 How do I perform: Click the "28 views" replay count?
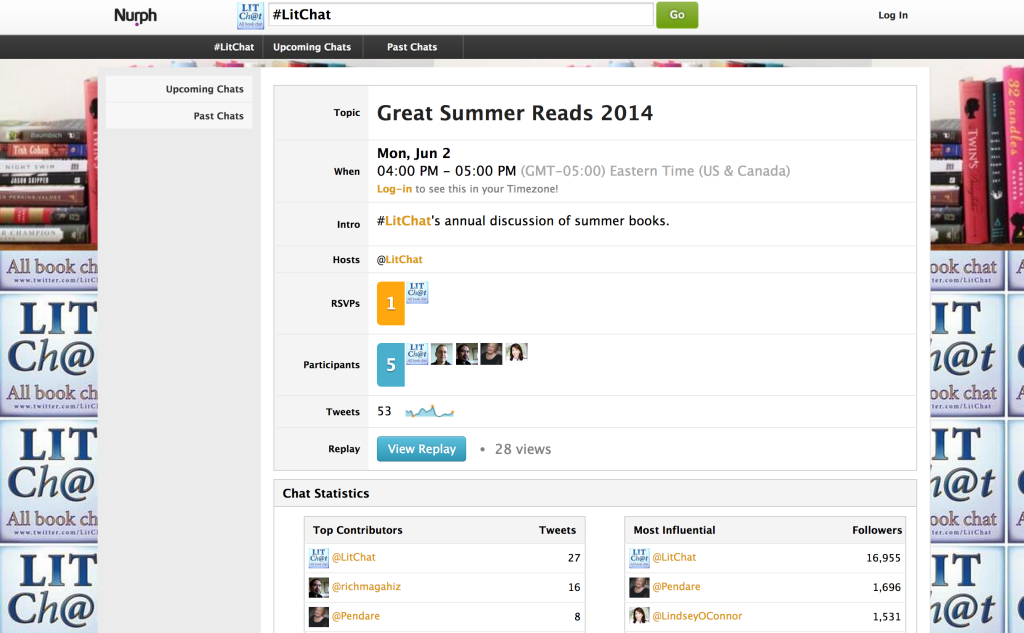point(523,449)
